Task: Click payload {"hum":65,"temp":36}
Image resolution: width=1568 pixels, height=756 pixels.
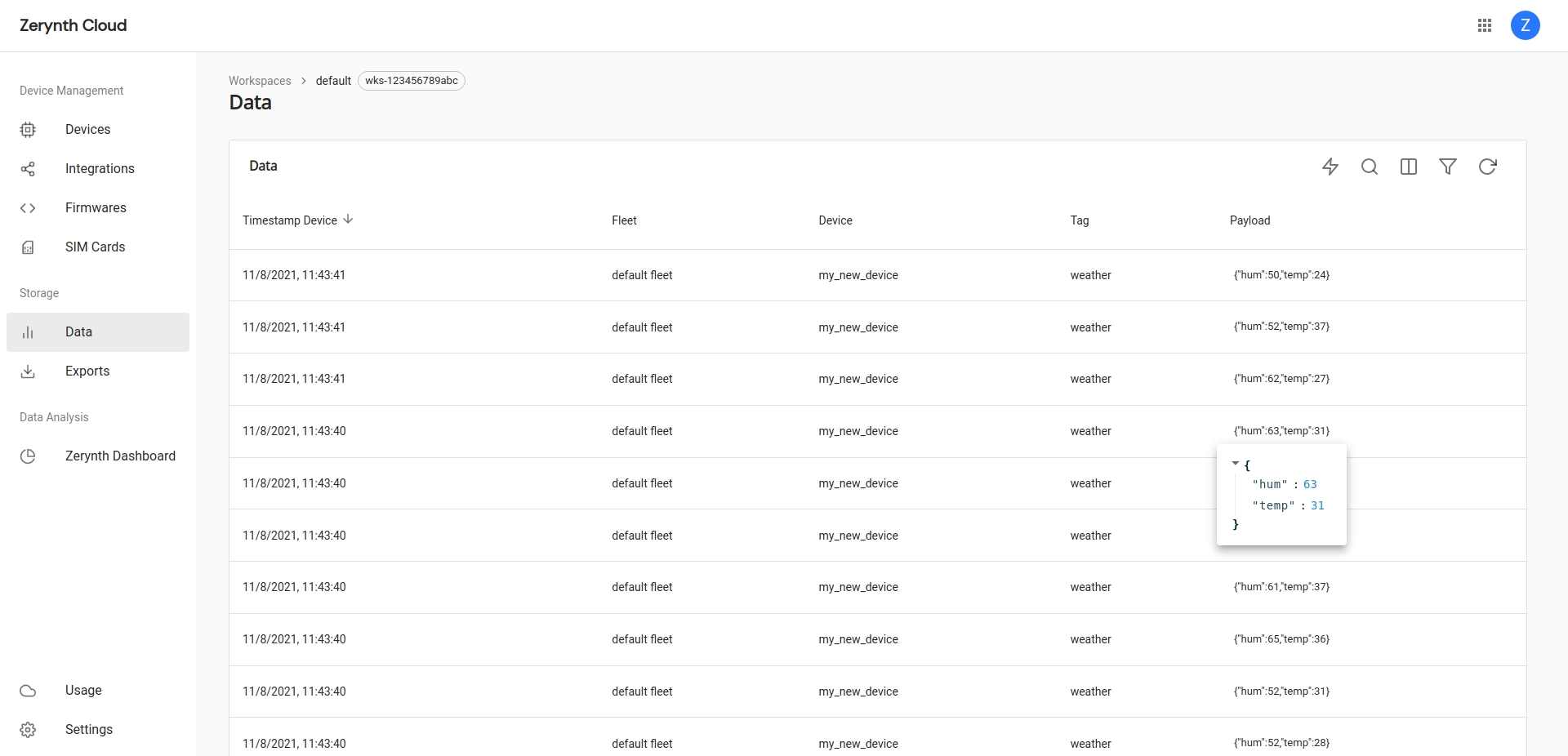Action: 1281,639
